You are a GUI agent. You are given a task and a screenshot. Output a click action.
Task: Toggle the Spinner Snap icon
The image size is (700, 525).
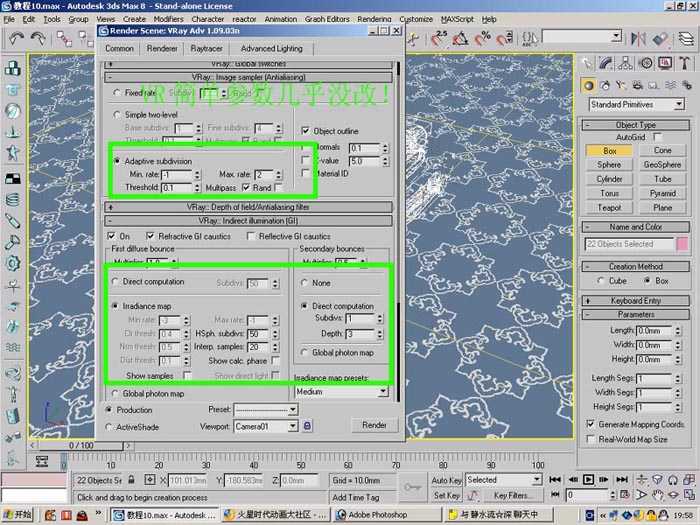(504, 39)
